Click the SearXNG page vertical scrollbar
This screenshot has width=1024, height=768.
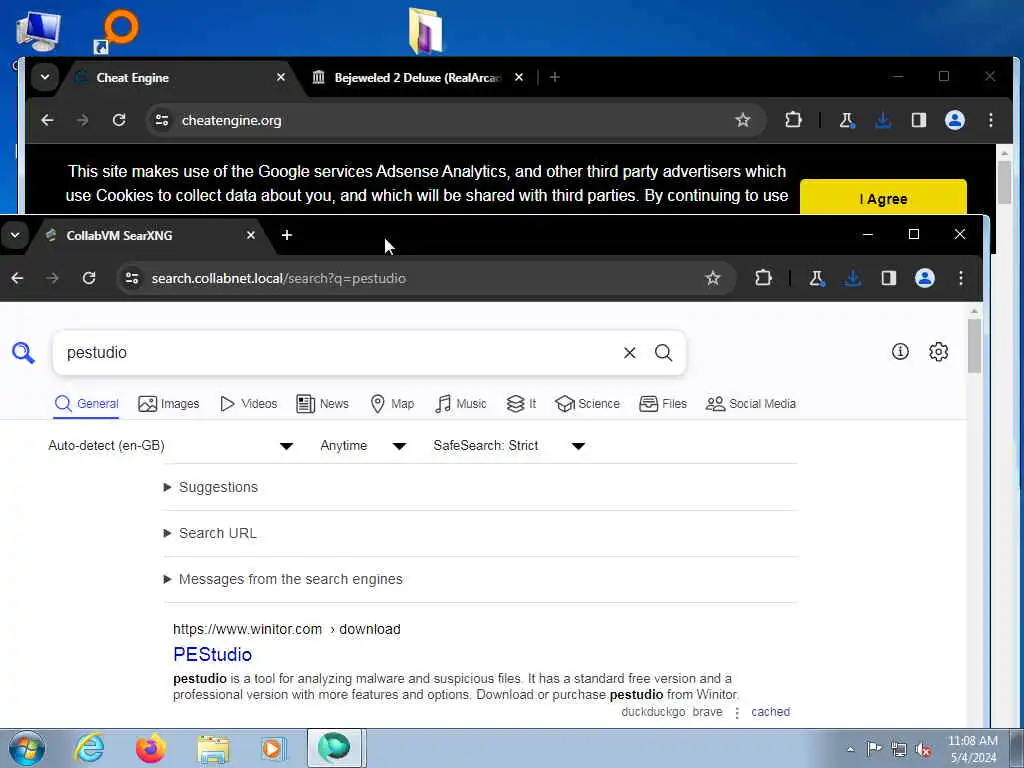(x=974, y=345)
